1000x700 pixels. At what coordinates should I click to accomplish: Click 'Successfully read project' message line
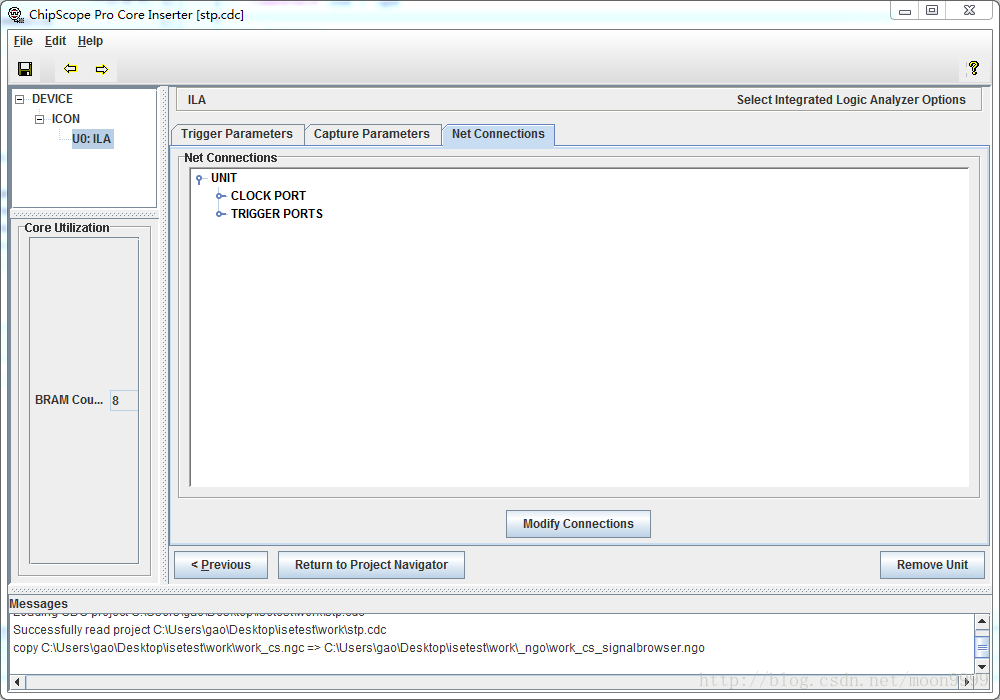200,630
